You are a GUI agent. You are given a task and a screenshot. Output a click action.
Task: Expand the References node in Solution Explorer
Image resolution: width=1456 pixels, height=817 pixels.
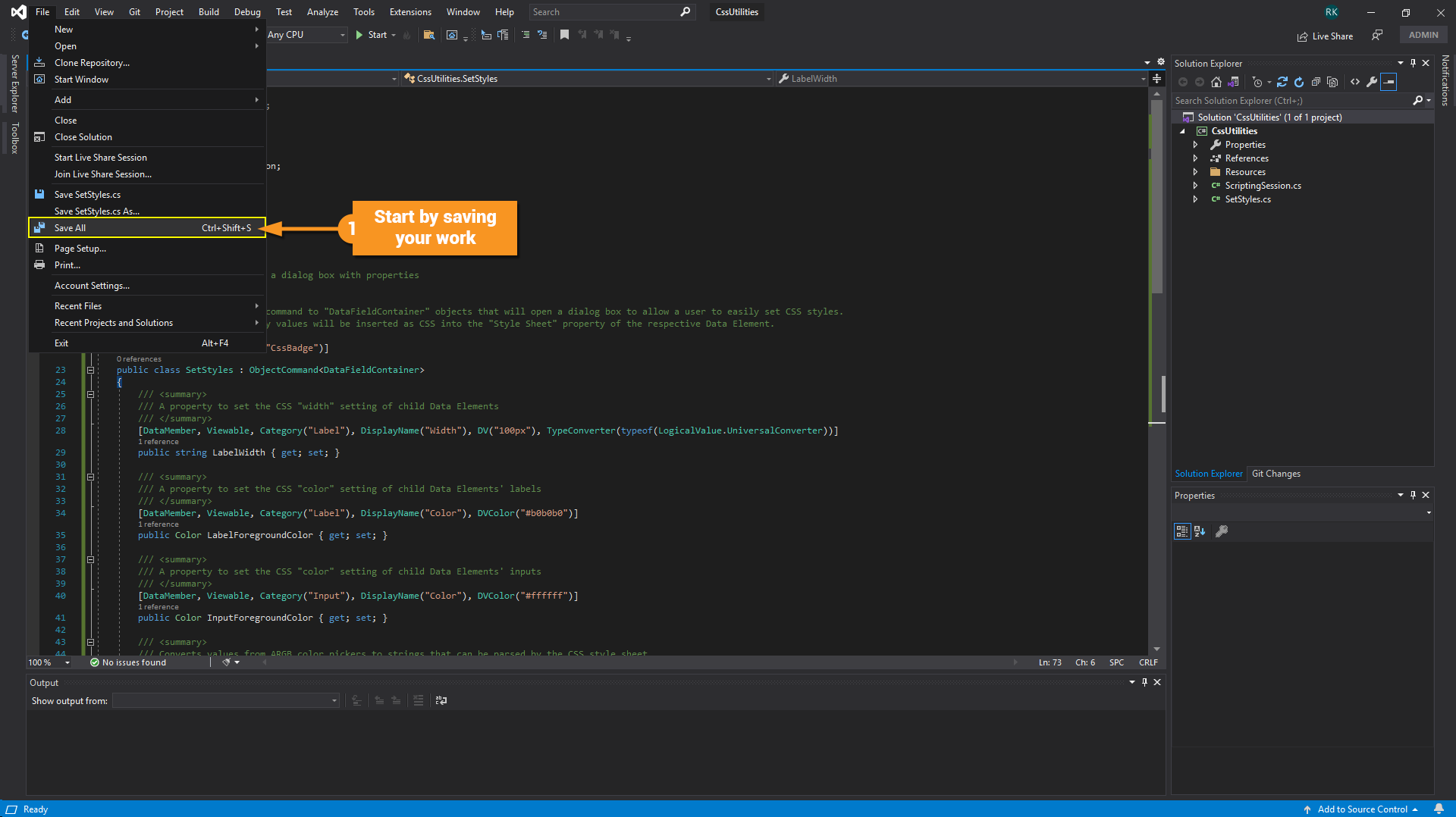(1196, 158)
